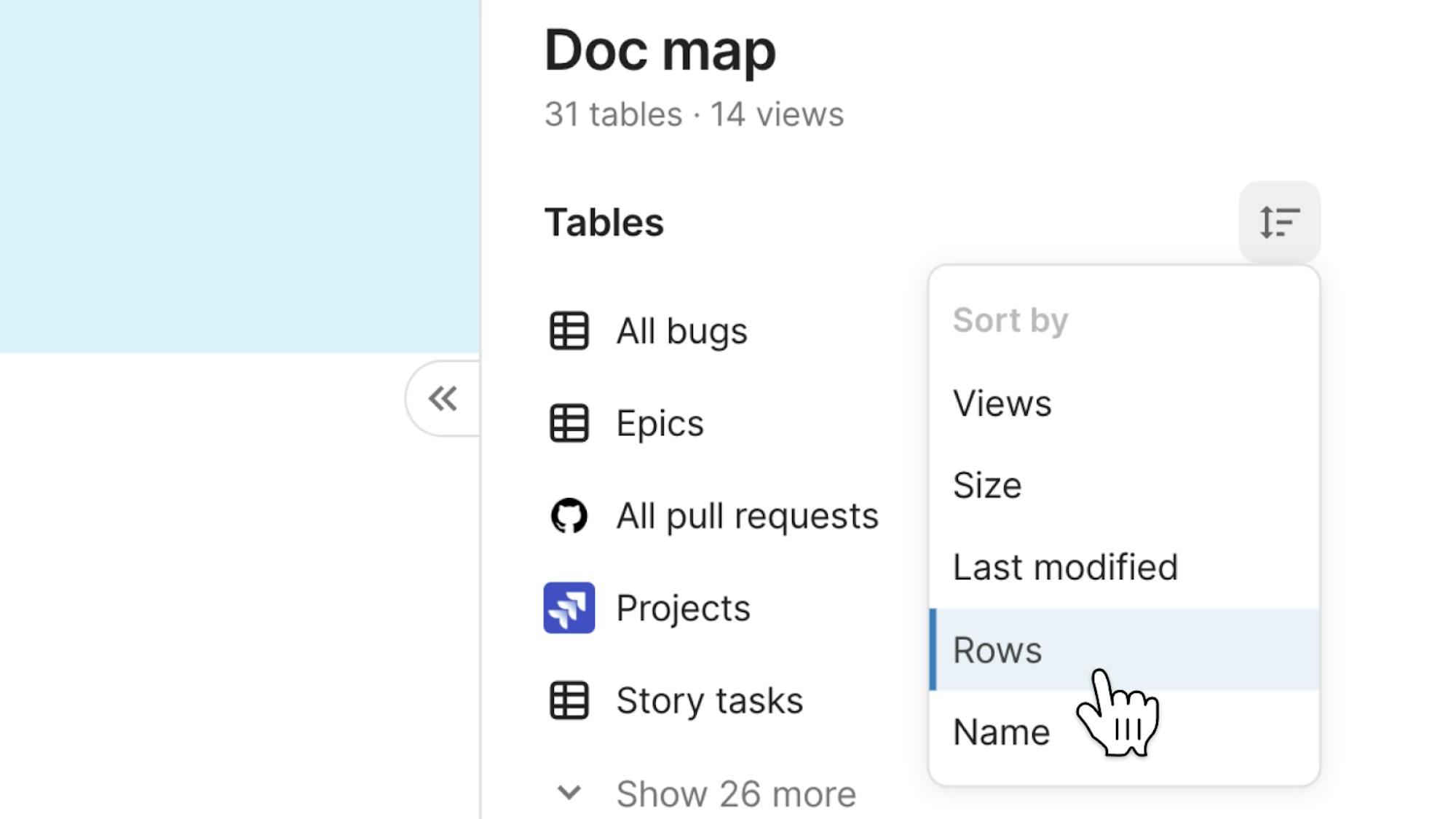Click the GitHub icon for pull requests
Image resolution: width=1456 pixels, height=819 pixels.
coord(569,515)
